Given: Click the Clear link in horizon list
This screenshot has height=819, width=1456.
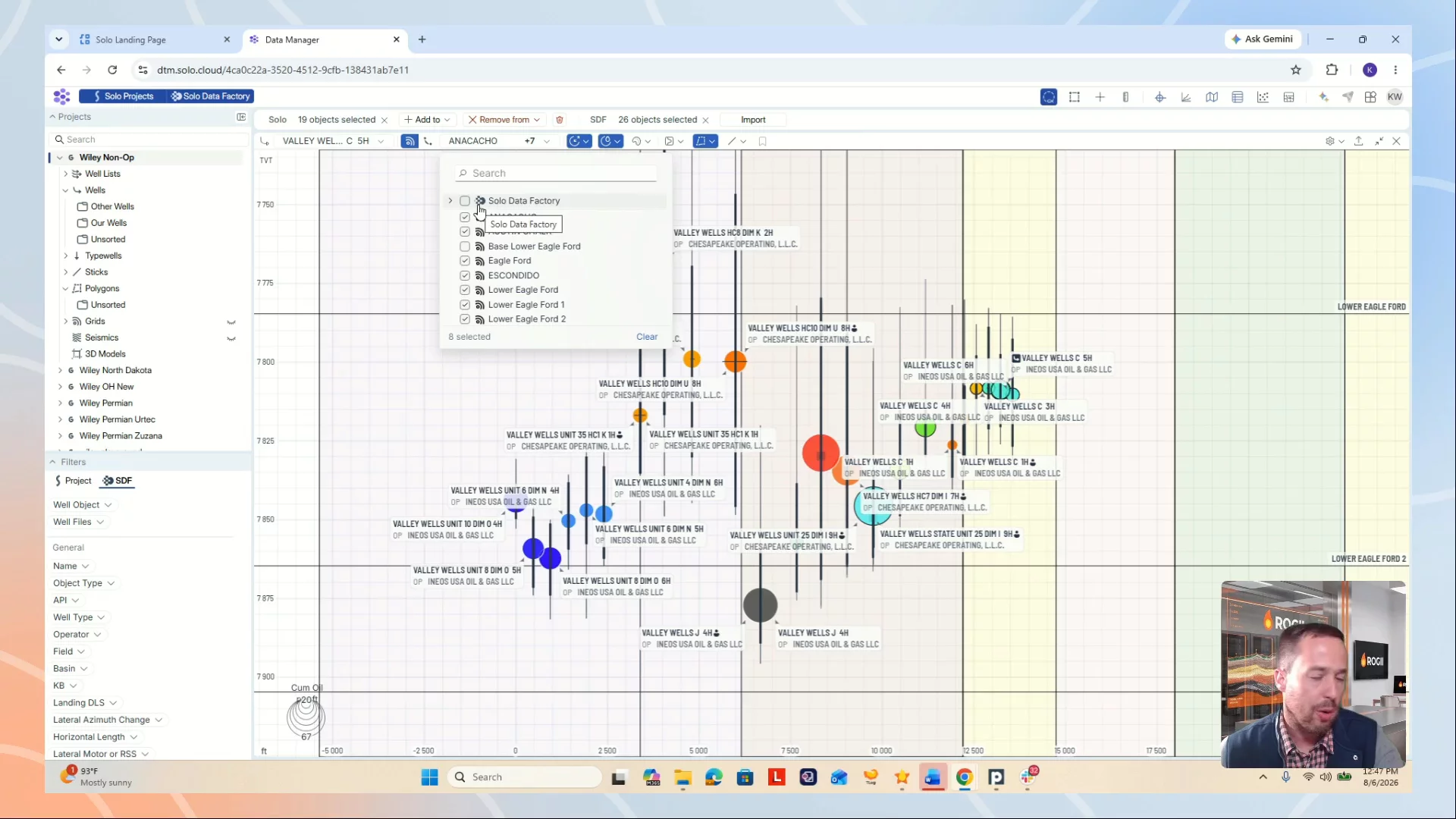Looking at the screenshot, I should pos(647,337).
